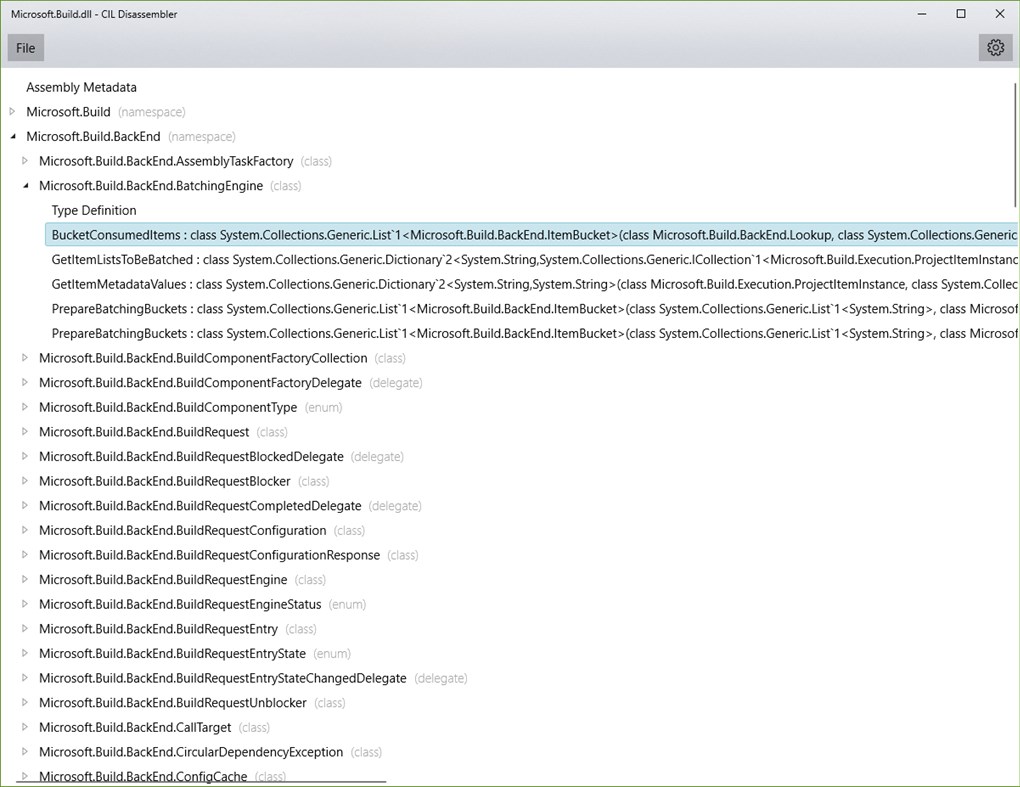Select Microsoft.Build.BackEnd.BatchingEngine label

coord(151,186)
